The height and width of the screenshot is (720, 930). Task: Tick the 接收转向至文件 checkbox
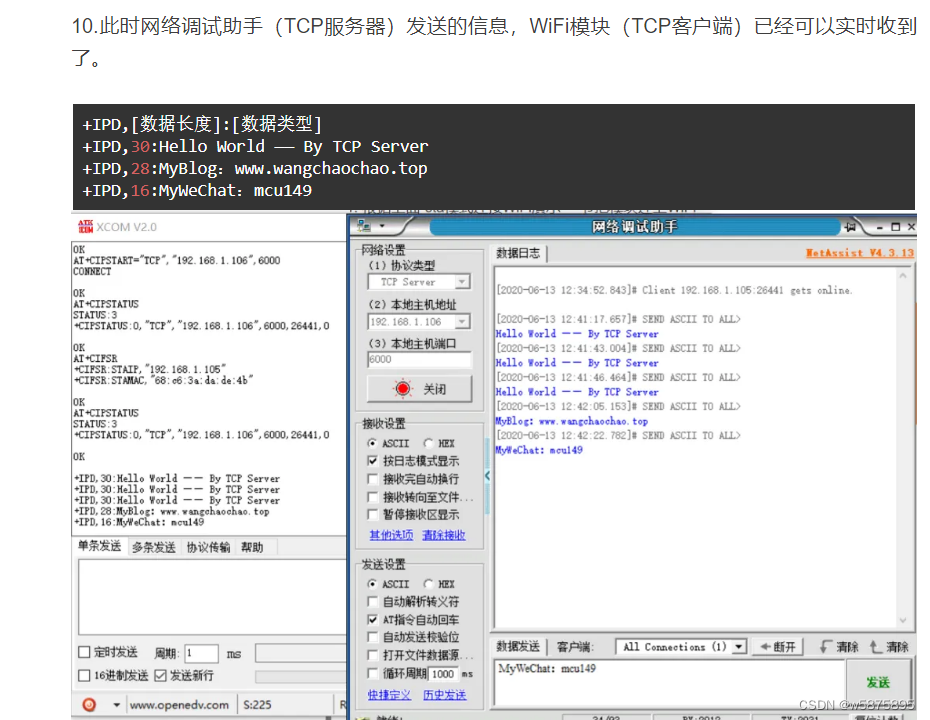click(372, 496)
